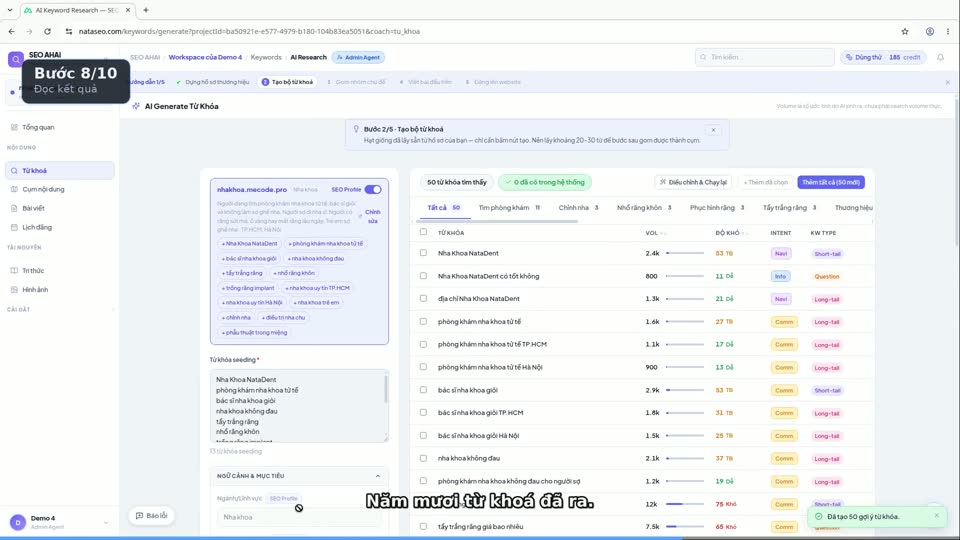Collapse the Ngữ cảnh & Mục tiêu section

[378, 476]
